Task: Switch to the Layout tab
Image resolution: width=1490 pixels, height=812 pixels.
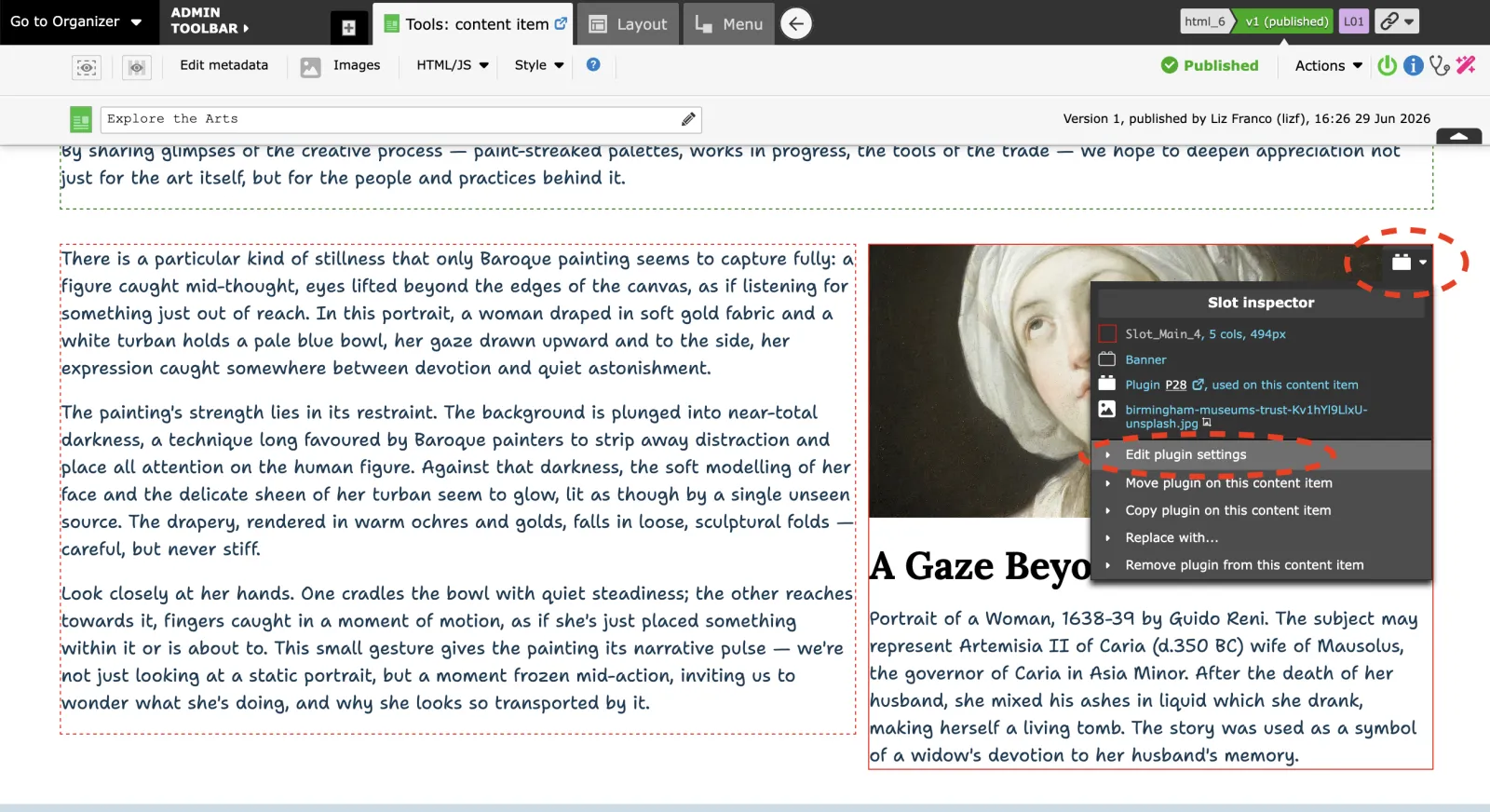Action: tap(629, 24)
